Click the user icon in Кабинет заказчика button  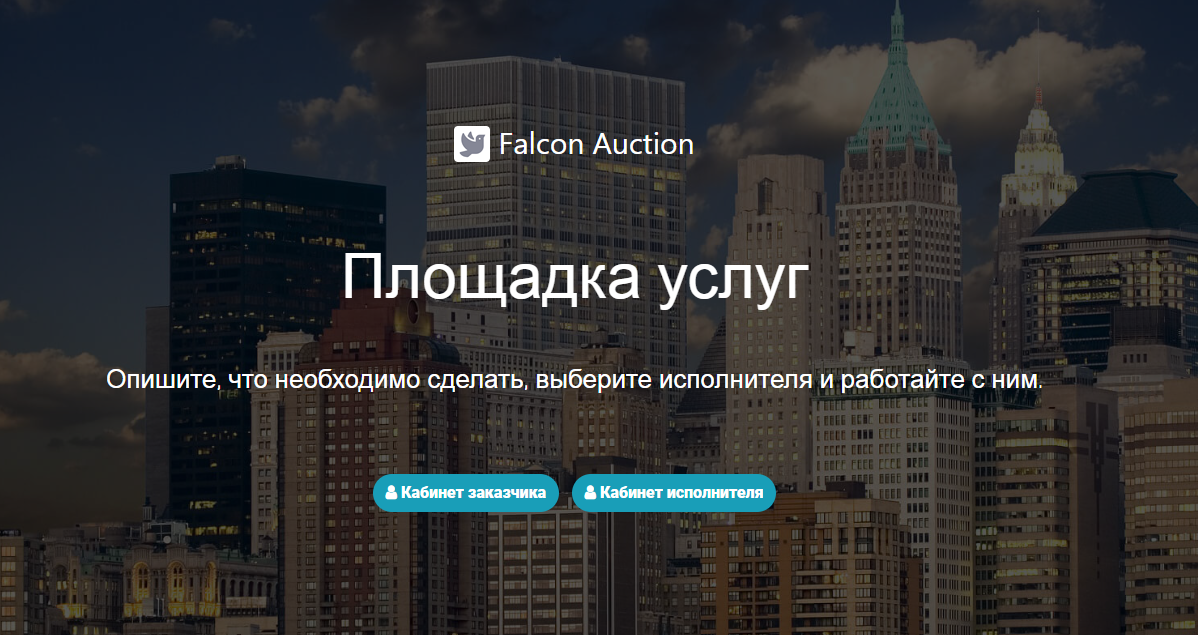[391, 493]
